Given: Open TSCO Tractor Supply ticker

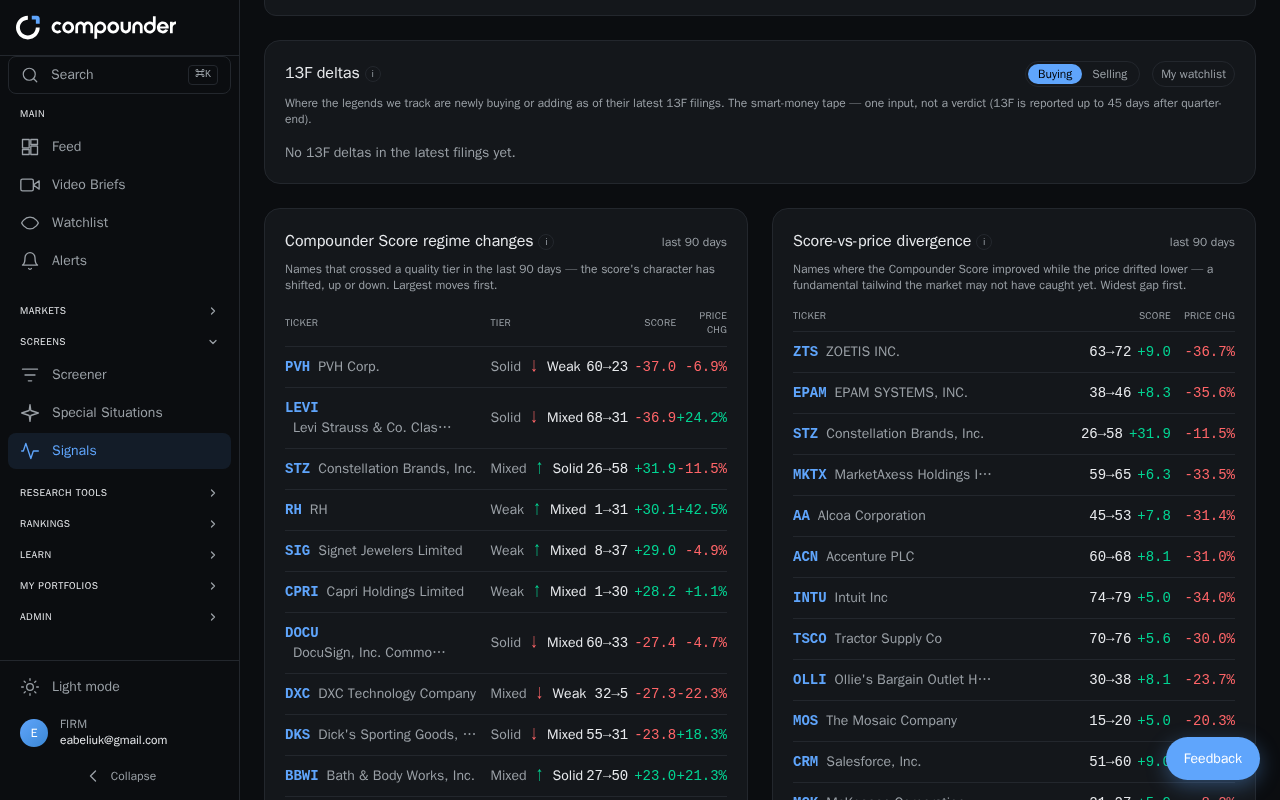Looking at the screenshot, I should point(809,639).
